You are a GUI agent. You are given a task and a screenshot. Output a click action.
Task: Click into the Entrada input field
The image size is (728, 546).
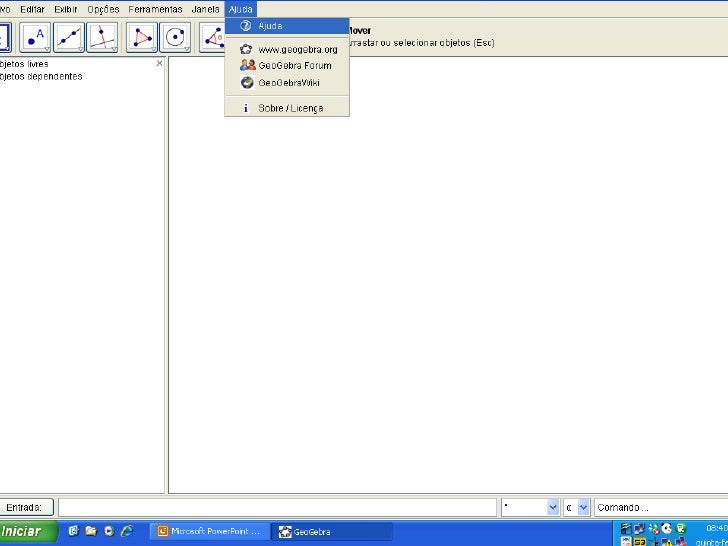point(277,507)
